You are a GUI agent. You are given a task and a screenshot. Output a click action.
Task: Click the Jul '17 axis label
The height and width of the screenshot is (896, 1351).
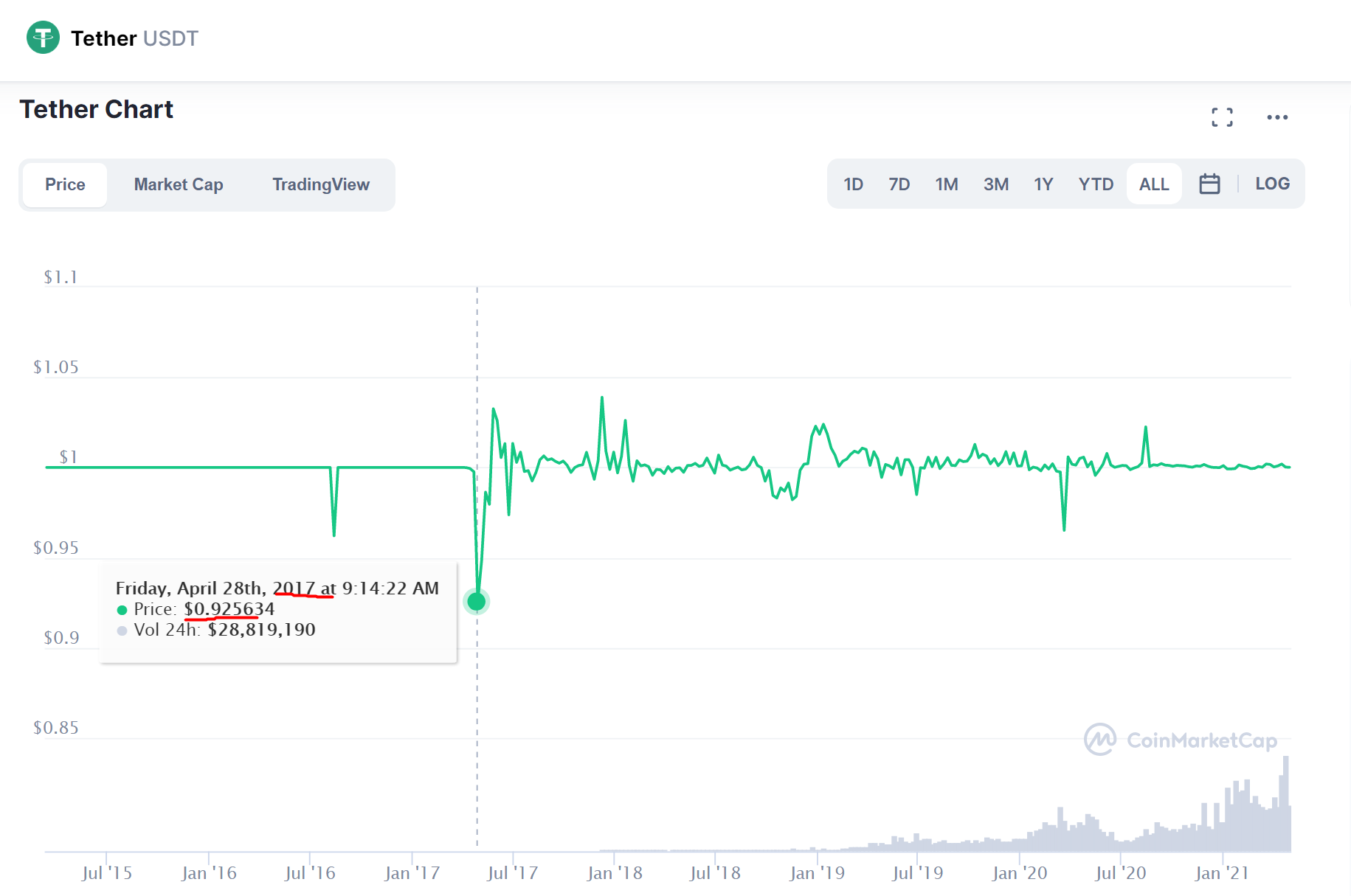[513, 873]
